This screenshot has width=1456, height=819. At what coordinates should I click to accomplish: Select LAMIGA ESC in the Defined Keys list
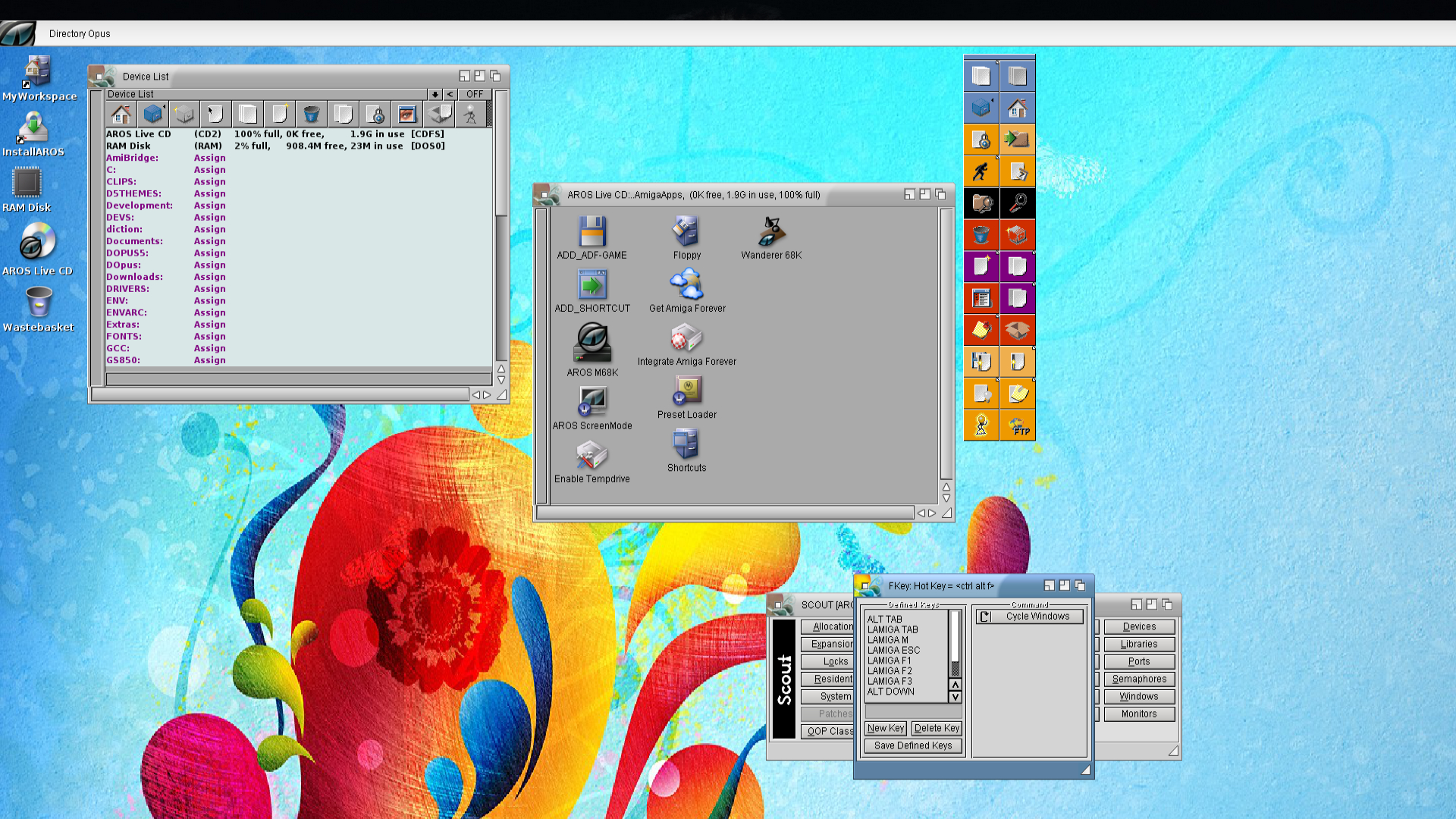pyautogui.click(x=907, y=650)
